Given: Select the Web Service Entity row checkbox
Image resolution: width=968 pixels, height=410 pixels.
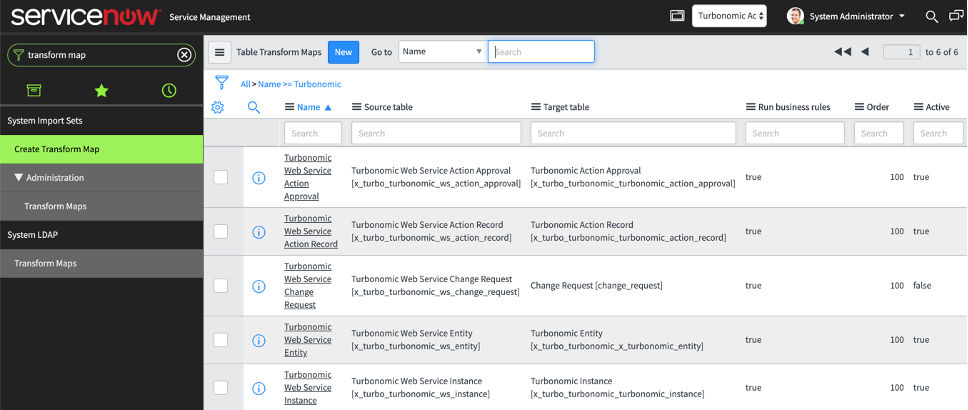Looking at the screenshot, I should [220, 340].
